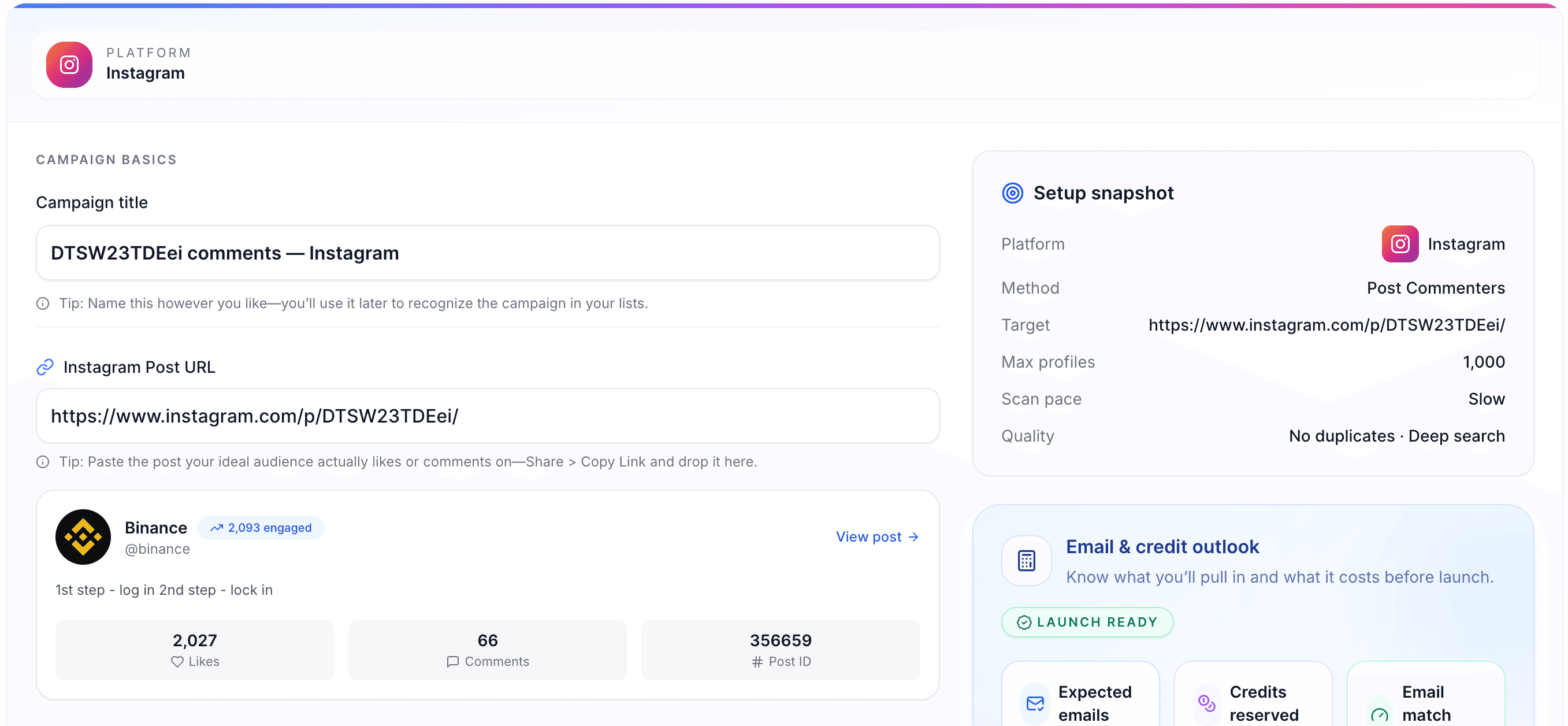
Task: Click the 'Binance' account name
Action: point(156,527)
